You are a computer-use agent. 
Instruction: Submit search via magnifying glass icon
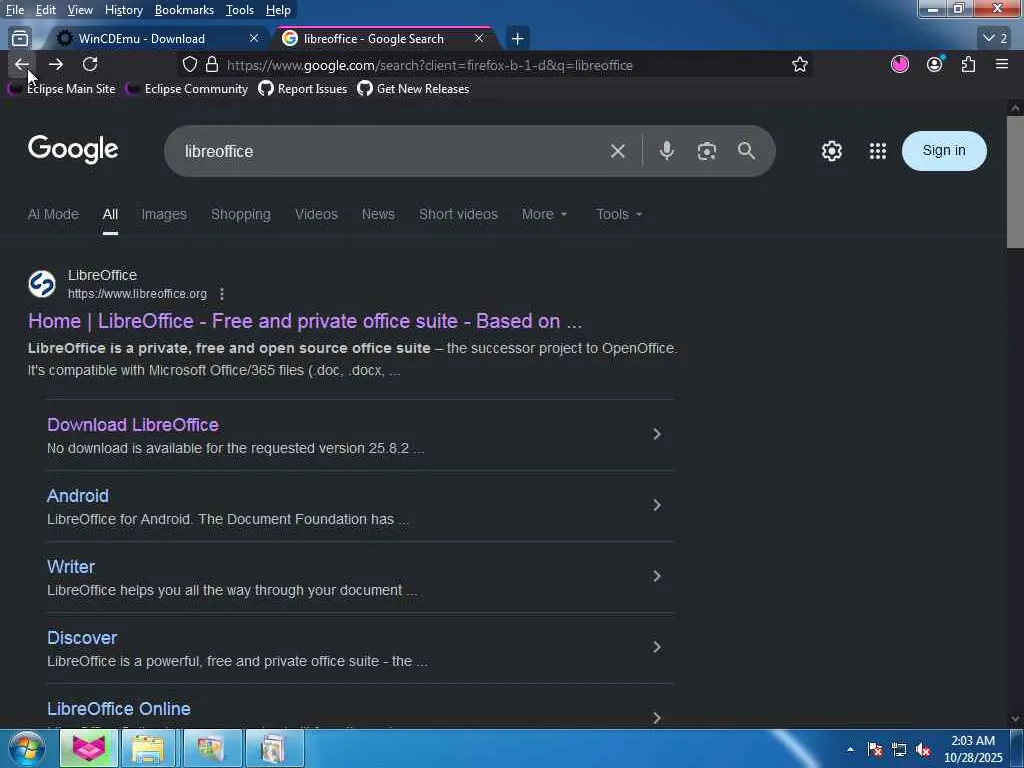pos(746,151)
